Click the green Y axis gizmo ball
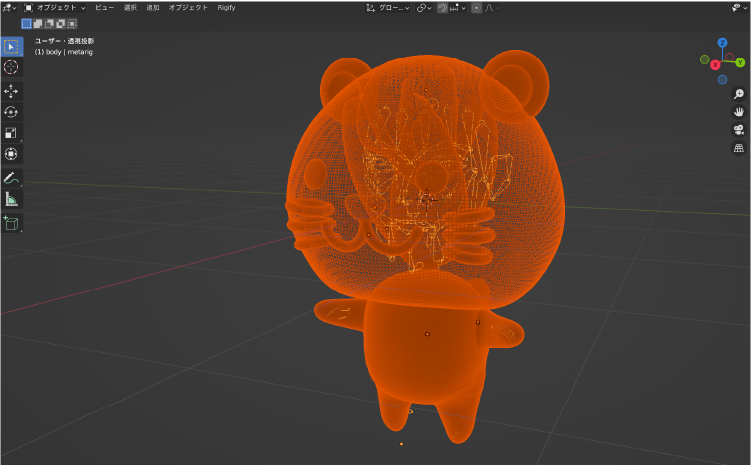The height and width of the screenshot is (465, 751). coord(740,62)
